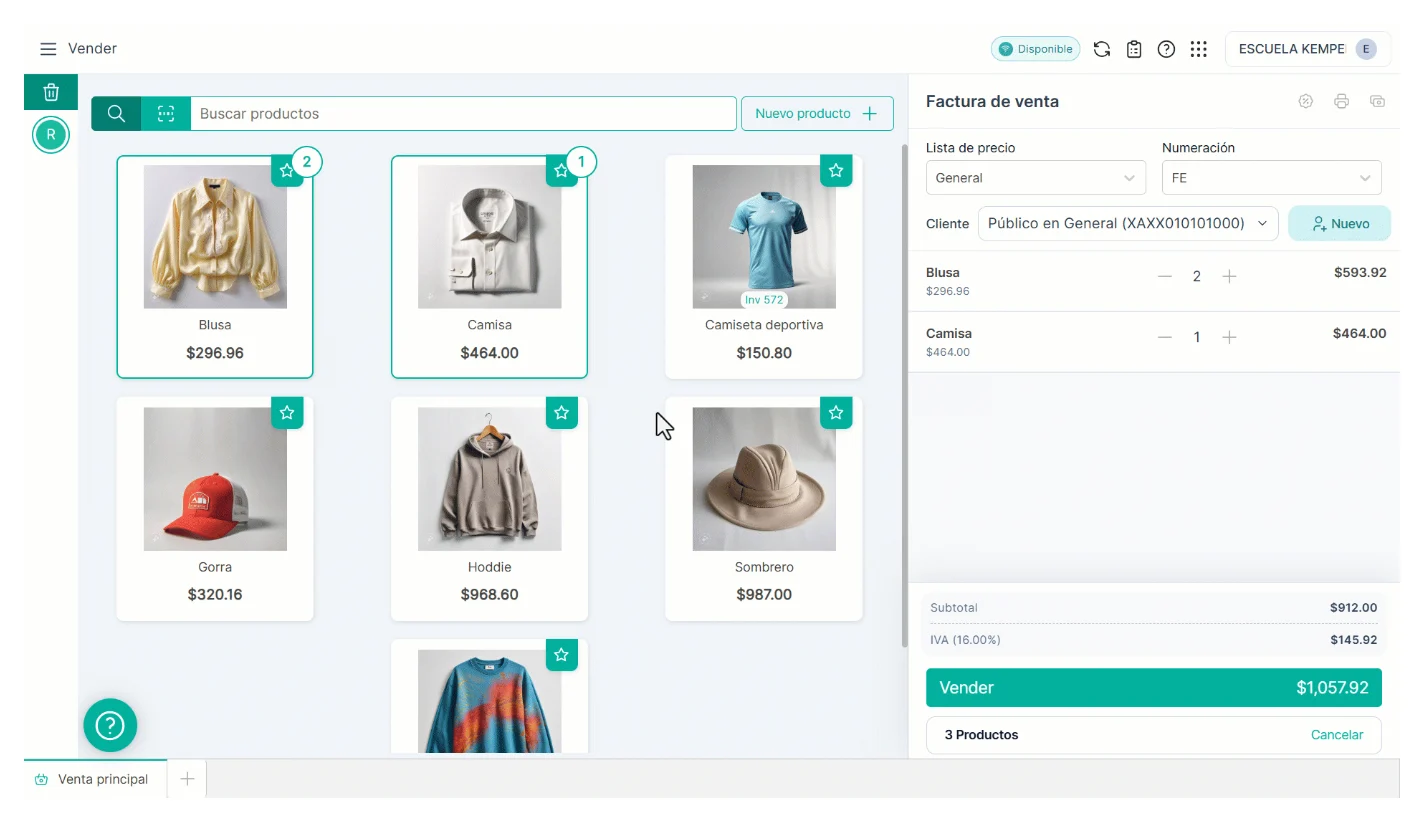Open the hamburger menu next to Vender
This screenshot has width=1424, height=822.
[x=48, y=49]
